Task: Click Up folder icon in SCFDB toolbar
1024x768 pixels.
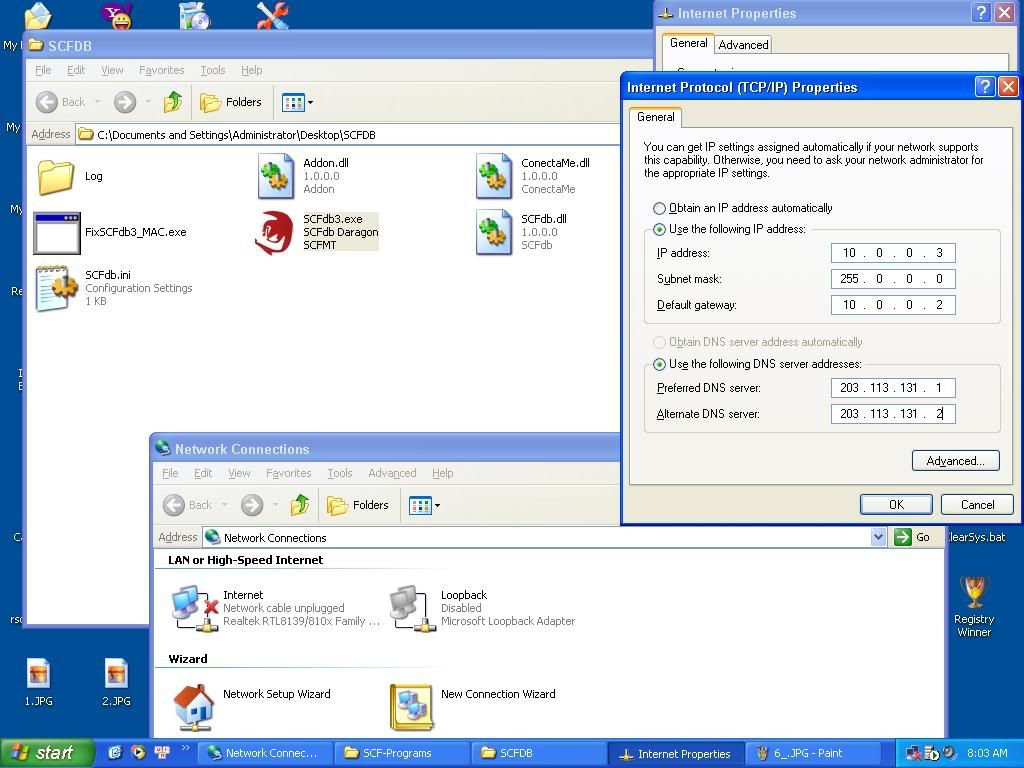Action: coord(173,102)
